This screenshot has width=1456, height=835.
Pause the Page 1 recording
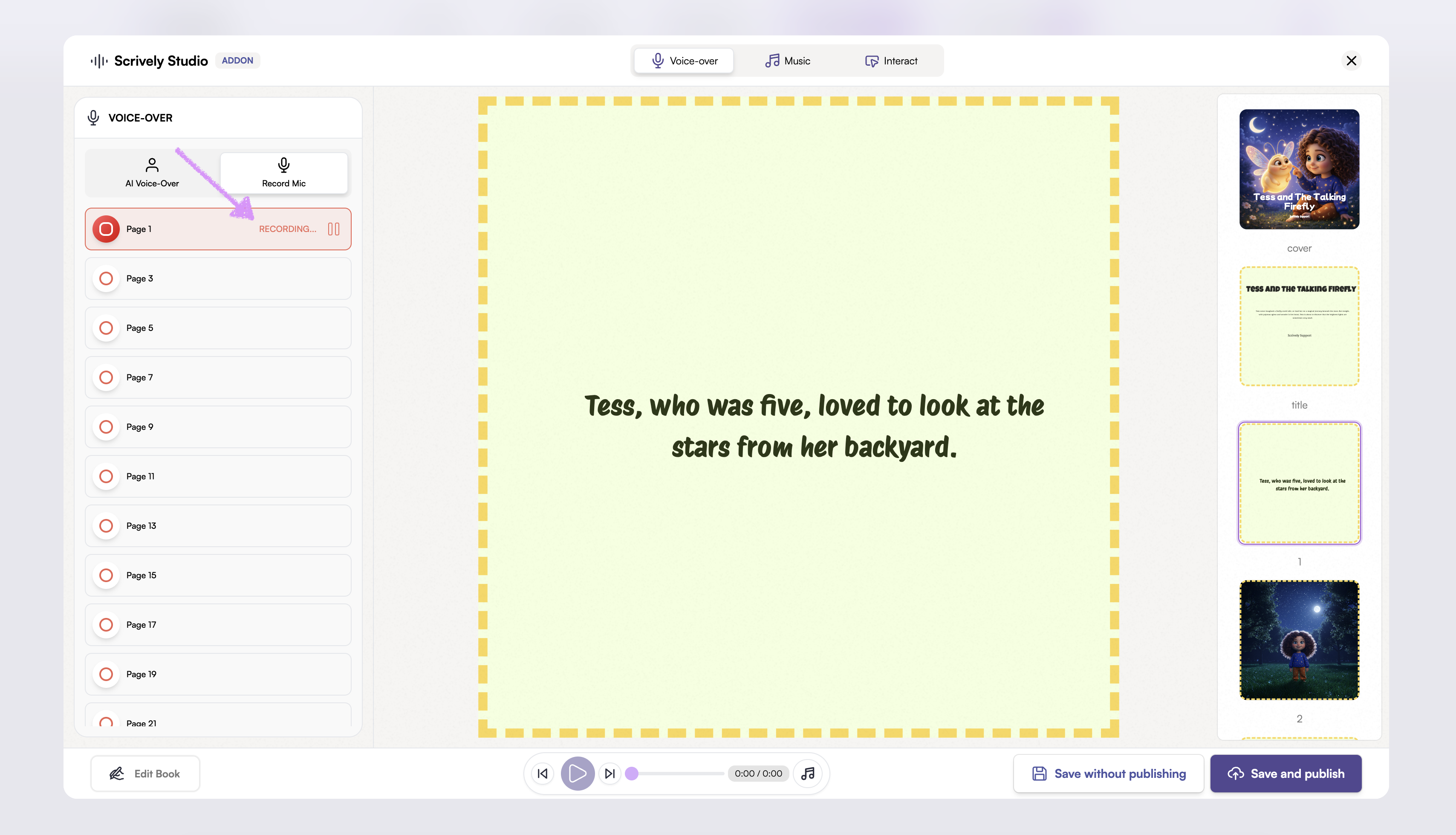pyautogui.click(x=333, y=229)
